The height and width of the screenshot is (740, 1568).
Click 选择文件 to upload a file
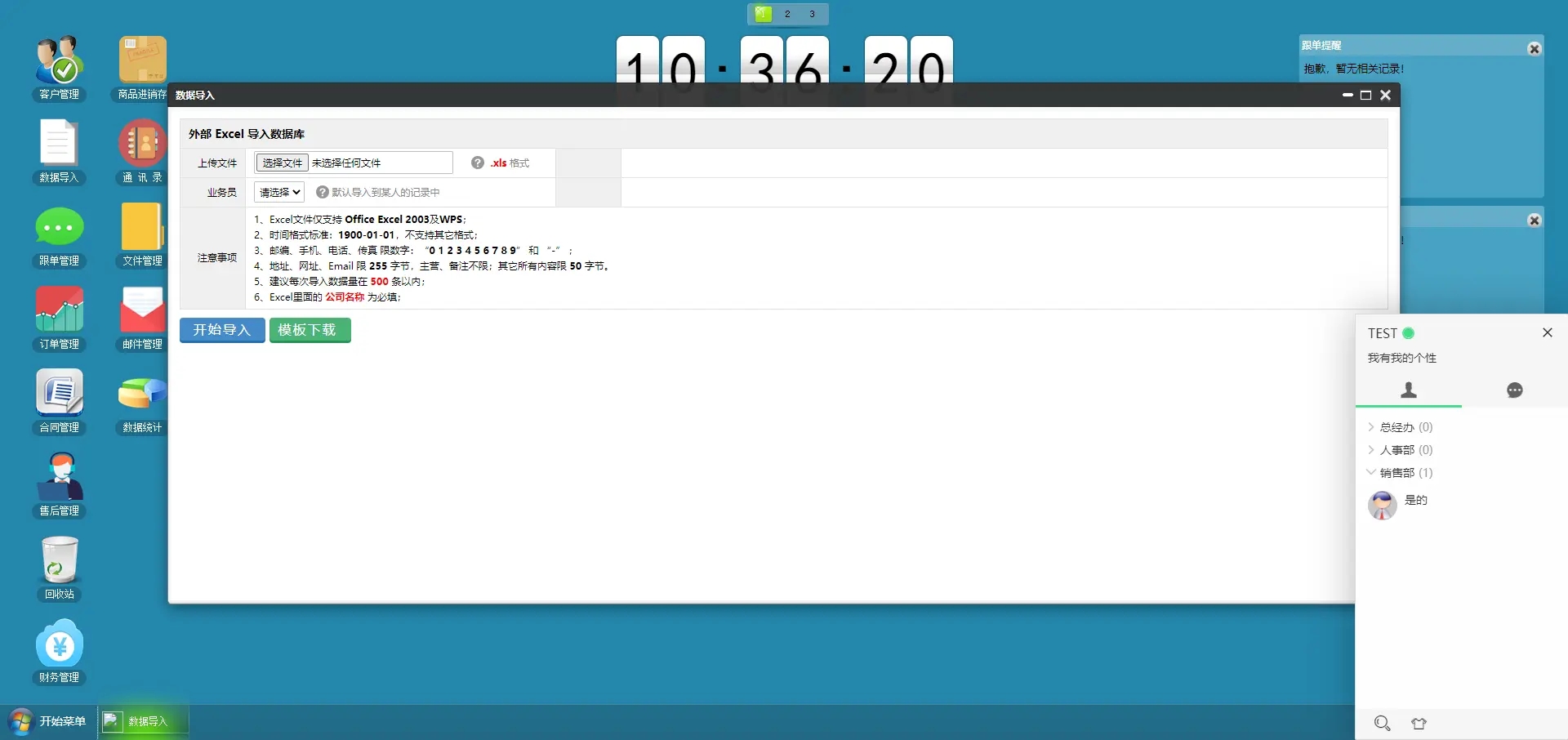[283, 163]
